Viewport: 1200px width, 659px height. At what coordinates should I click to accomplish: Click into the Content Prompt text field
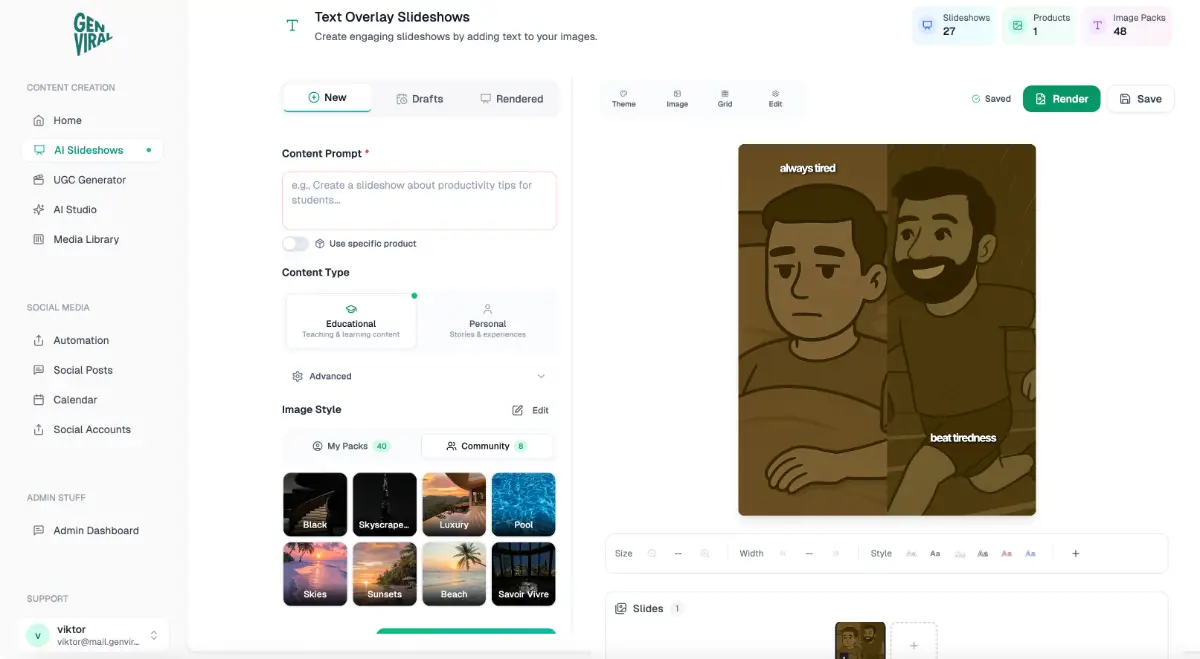[x=419, y=200]
